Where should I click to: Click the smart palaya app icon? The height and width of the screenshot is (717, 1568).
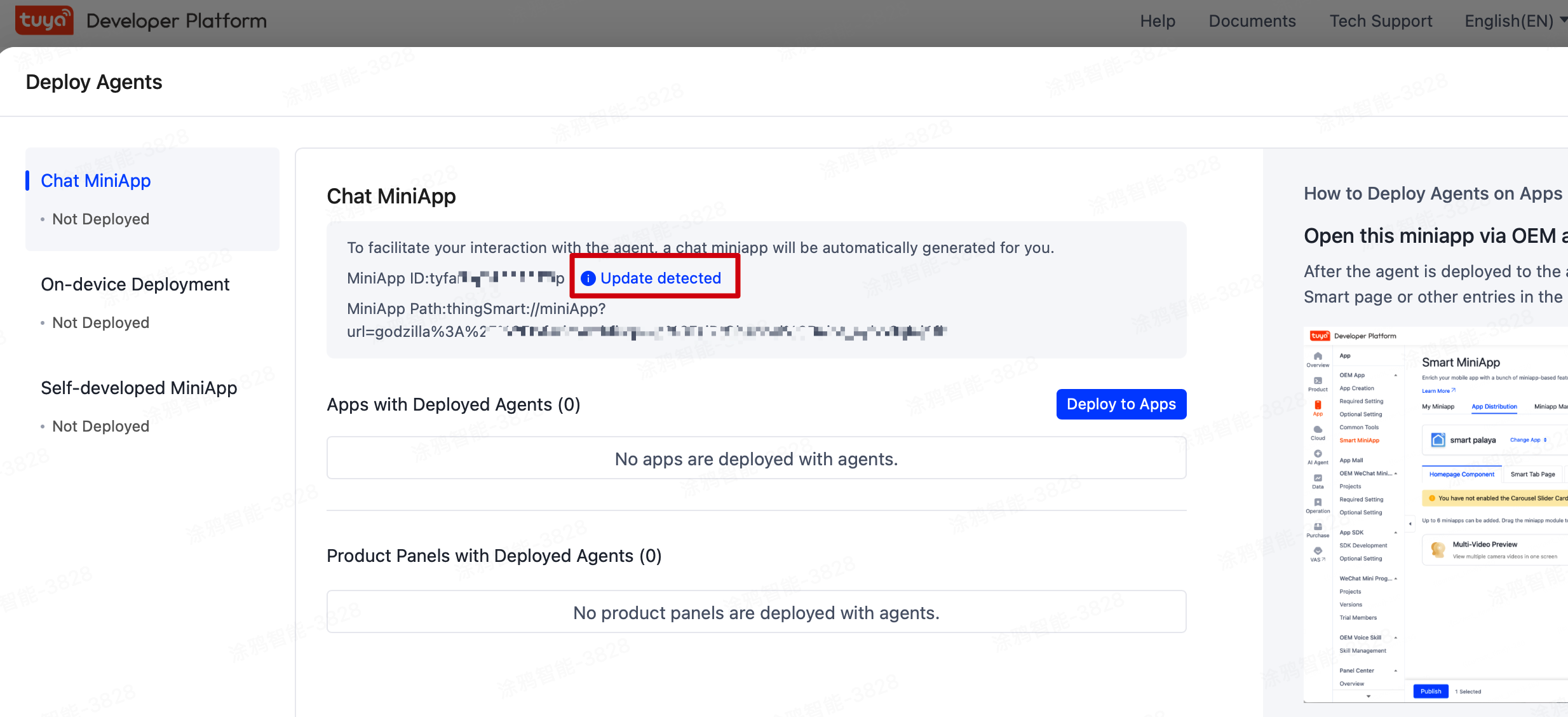point(1438,440)
